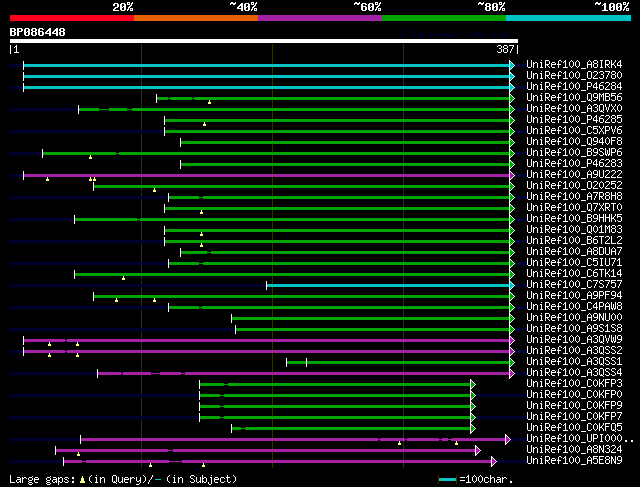Click the arrowhead ending the UniRef100_C0KFP3 alignment
640x487 pixels.
click(473, 384)
